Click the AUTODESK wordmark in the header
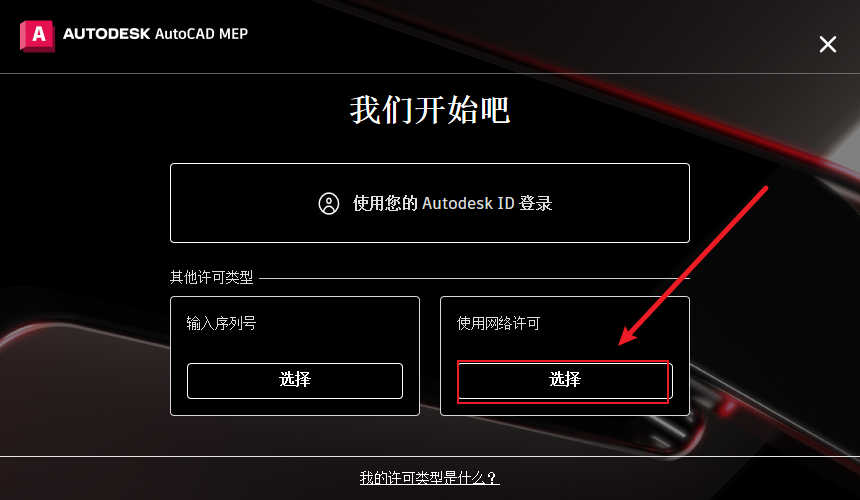 106,34
